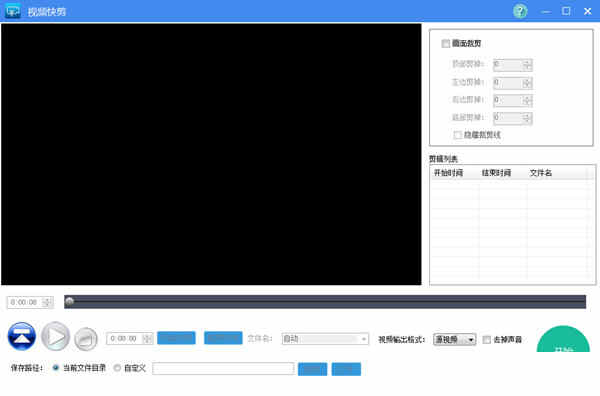Click the 底部剪掉 spinner arrows
The height and width of the screenshot is (396, 600).
coord(528,118)
